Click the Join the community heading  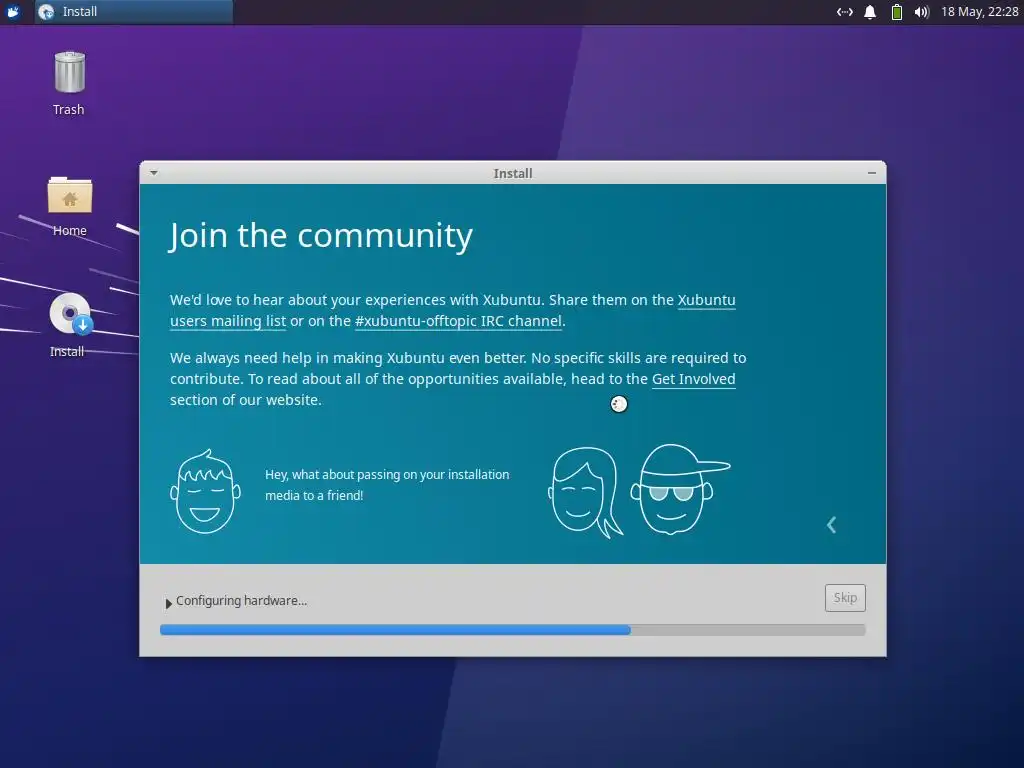(x=321, y=236)
